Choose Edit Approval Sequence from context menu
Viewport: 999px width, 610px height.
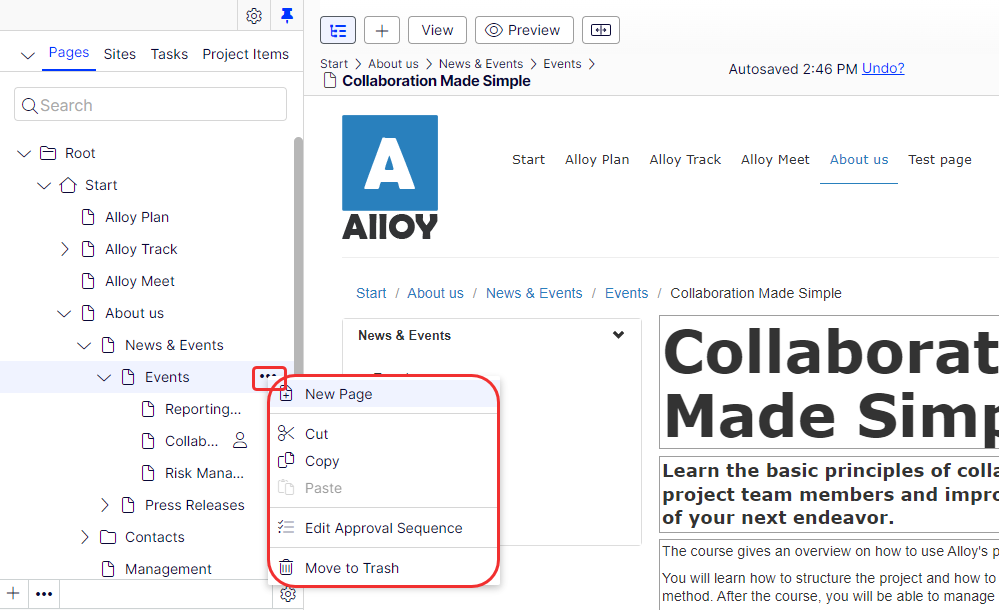[383, 527]
